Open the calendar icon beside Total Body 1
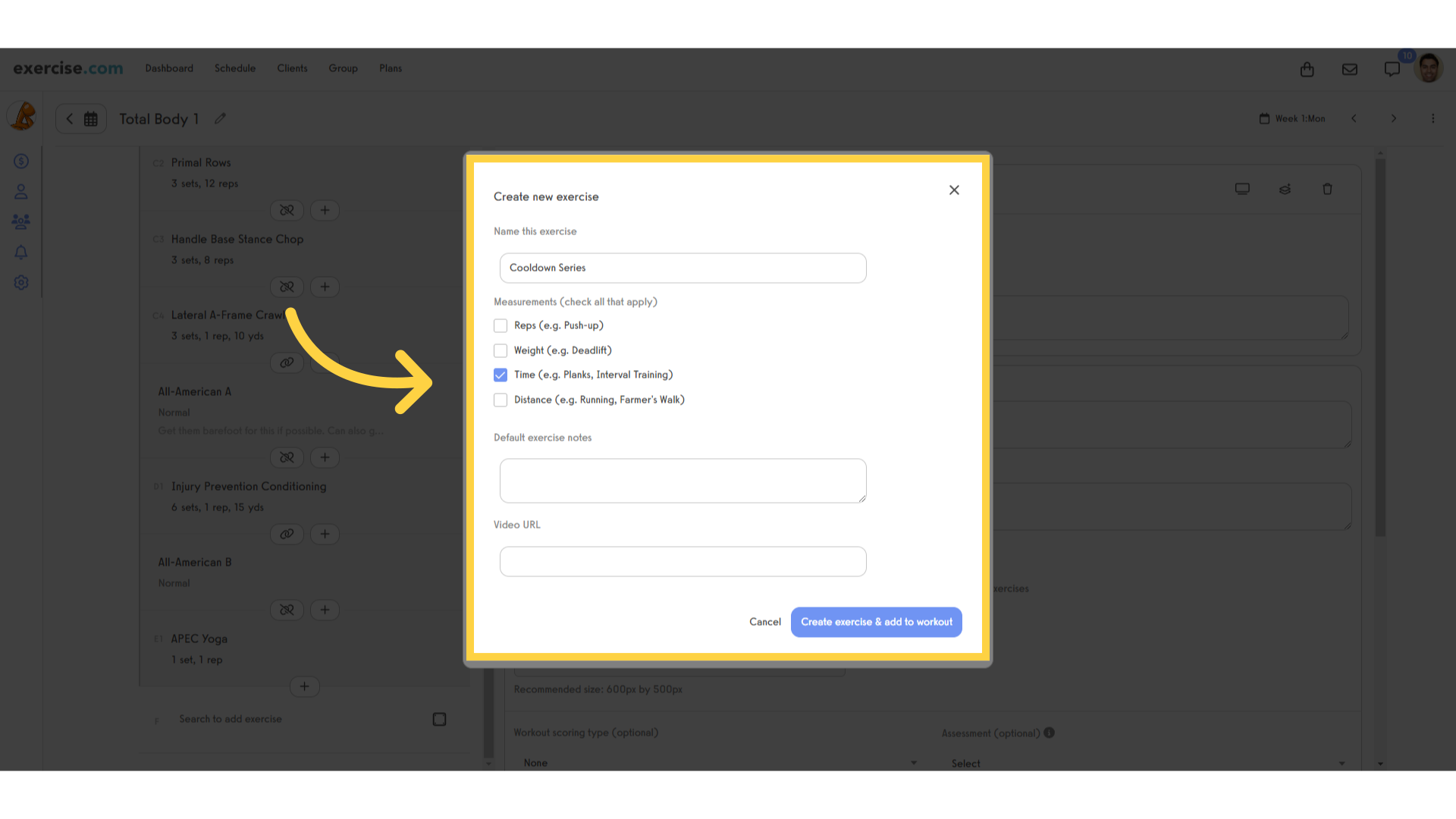 pos(91,119)
